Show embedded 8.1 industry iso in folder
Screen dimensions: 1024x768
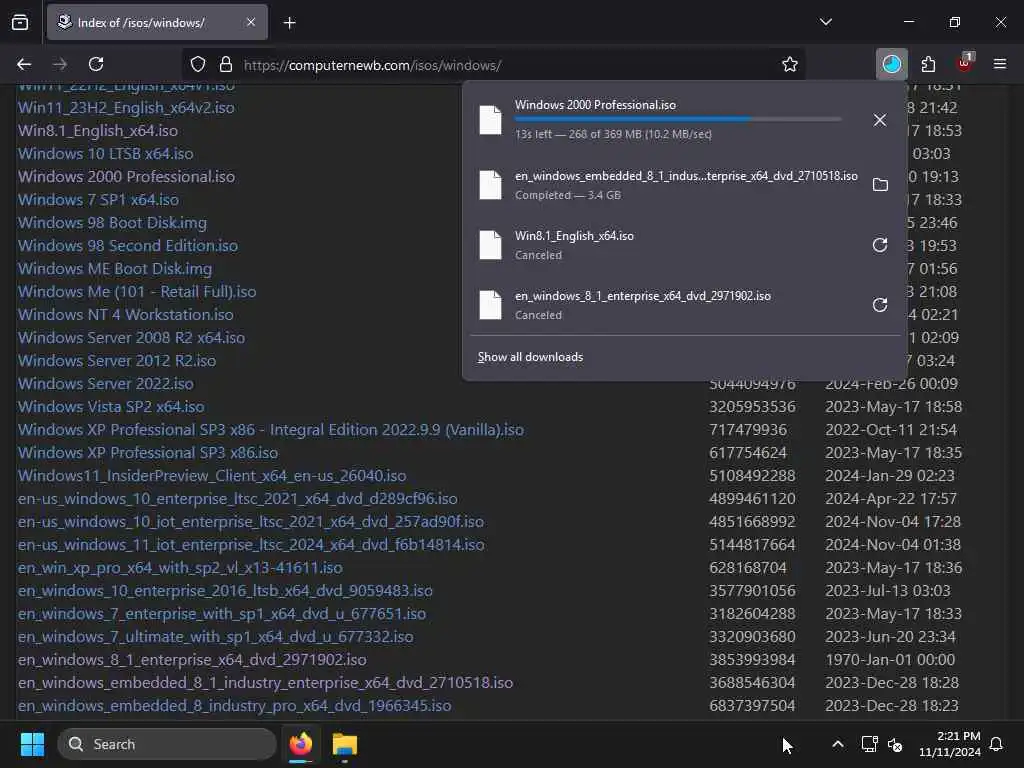point(880,185)
